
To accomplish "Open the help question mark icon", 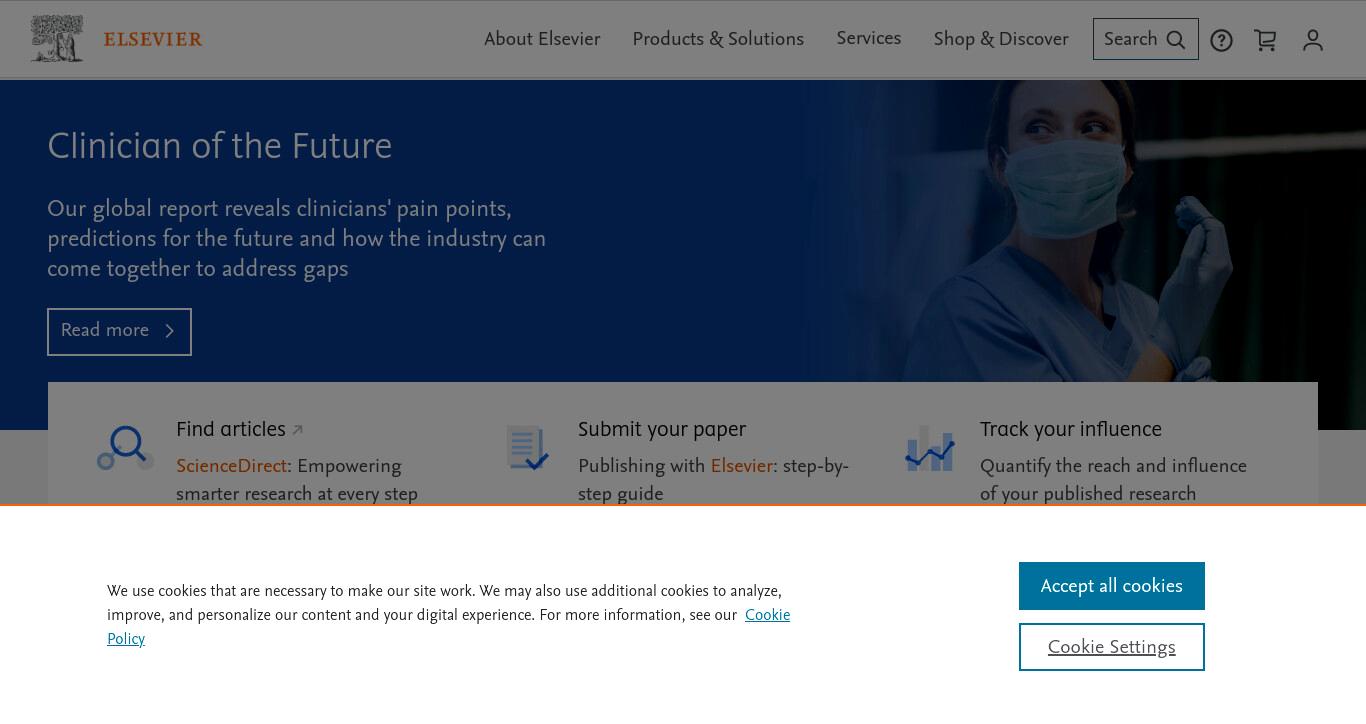I will coord(1221,40).
